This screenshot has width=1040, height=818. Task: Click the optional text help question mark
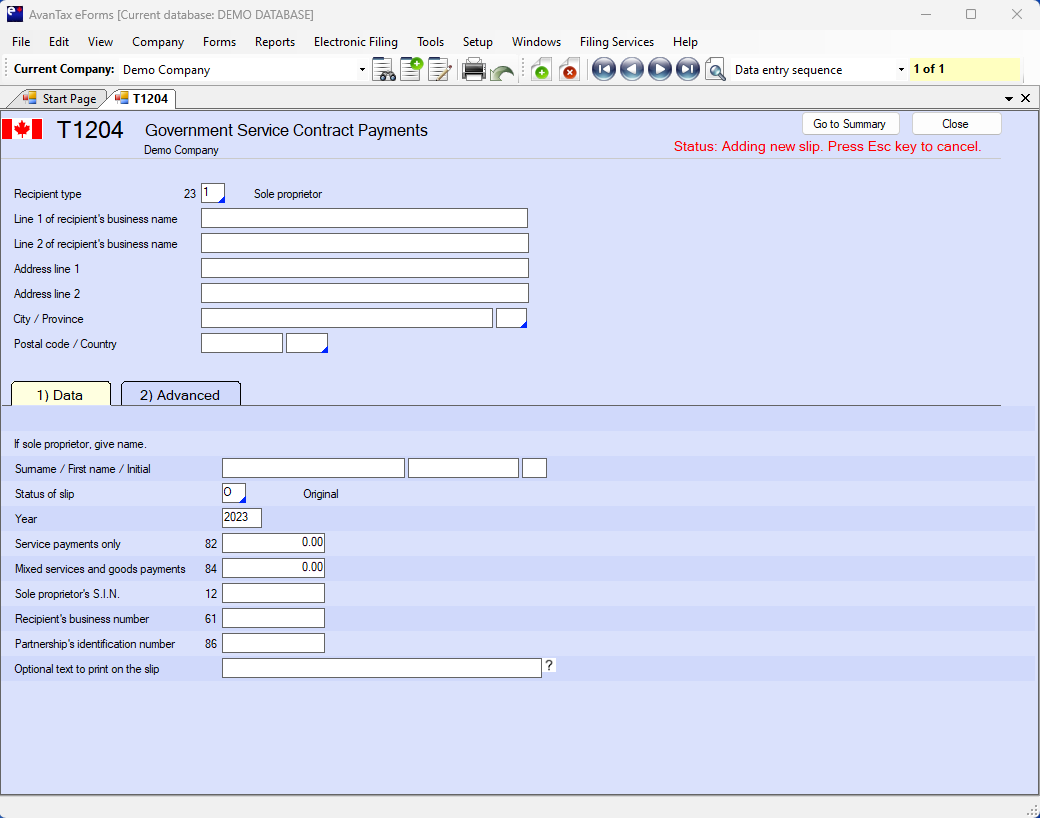click(x=549, y=666)
